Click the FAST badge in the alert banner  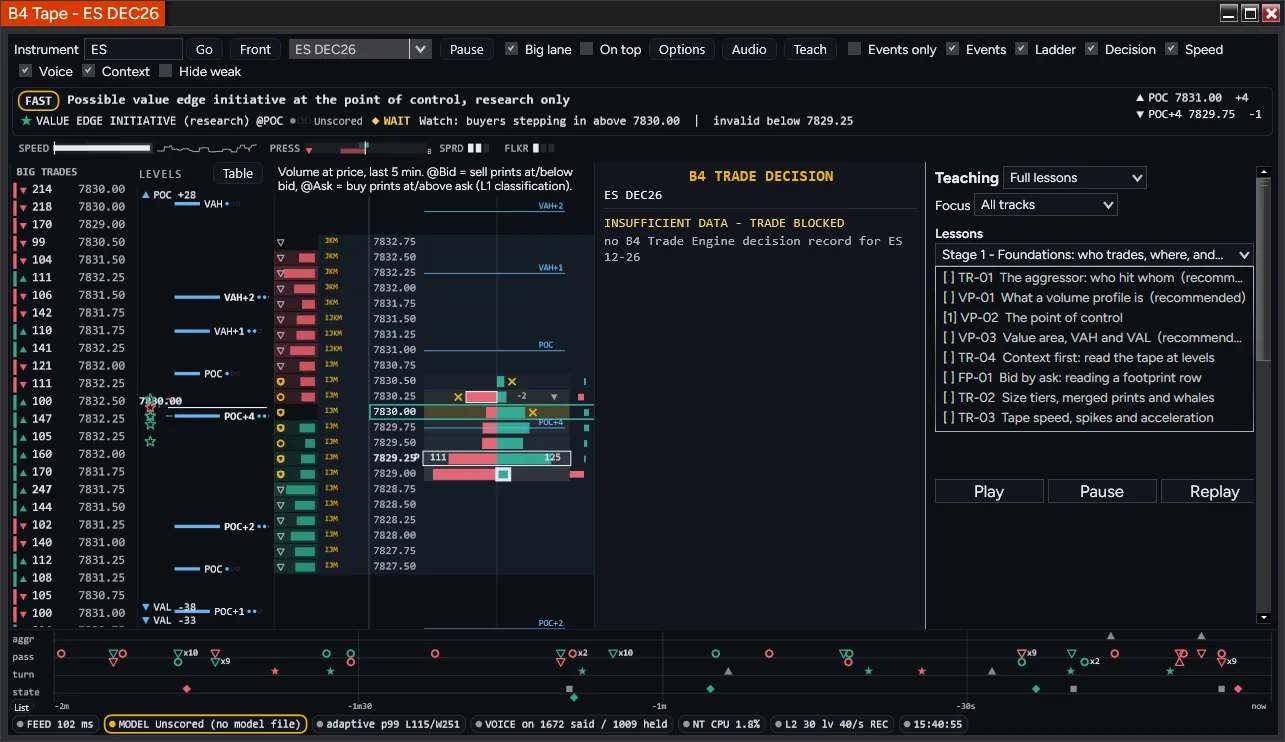[39, 101]
